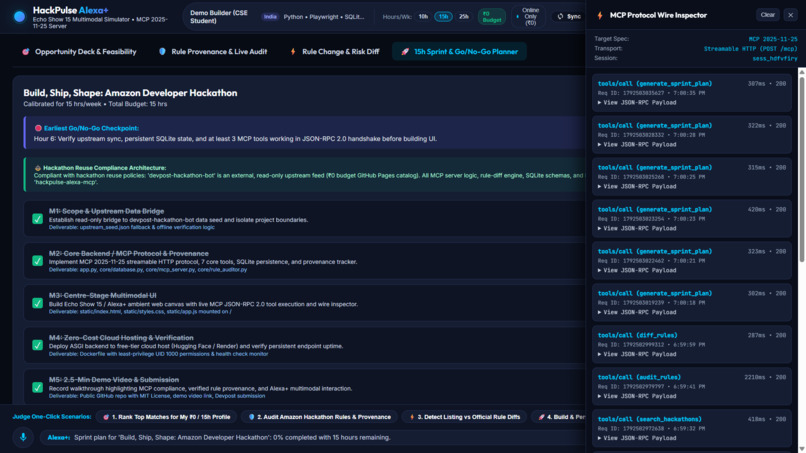The width and height of the screenshot is (806, 453).
Task: Uncheck the M2 Core Backend milestone checkbox
Action: click(x=38, y=261)
